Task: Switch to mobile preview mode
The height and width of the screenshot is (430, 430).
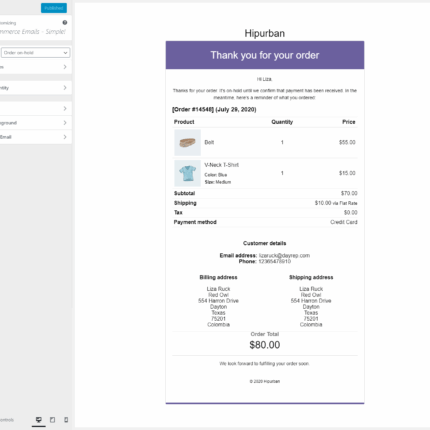Action: pyautogui.click(x=66, y=420)
